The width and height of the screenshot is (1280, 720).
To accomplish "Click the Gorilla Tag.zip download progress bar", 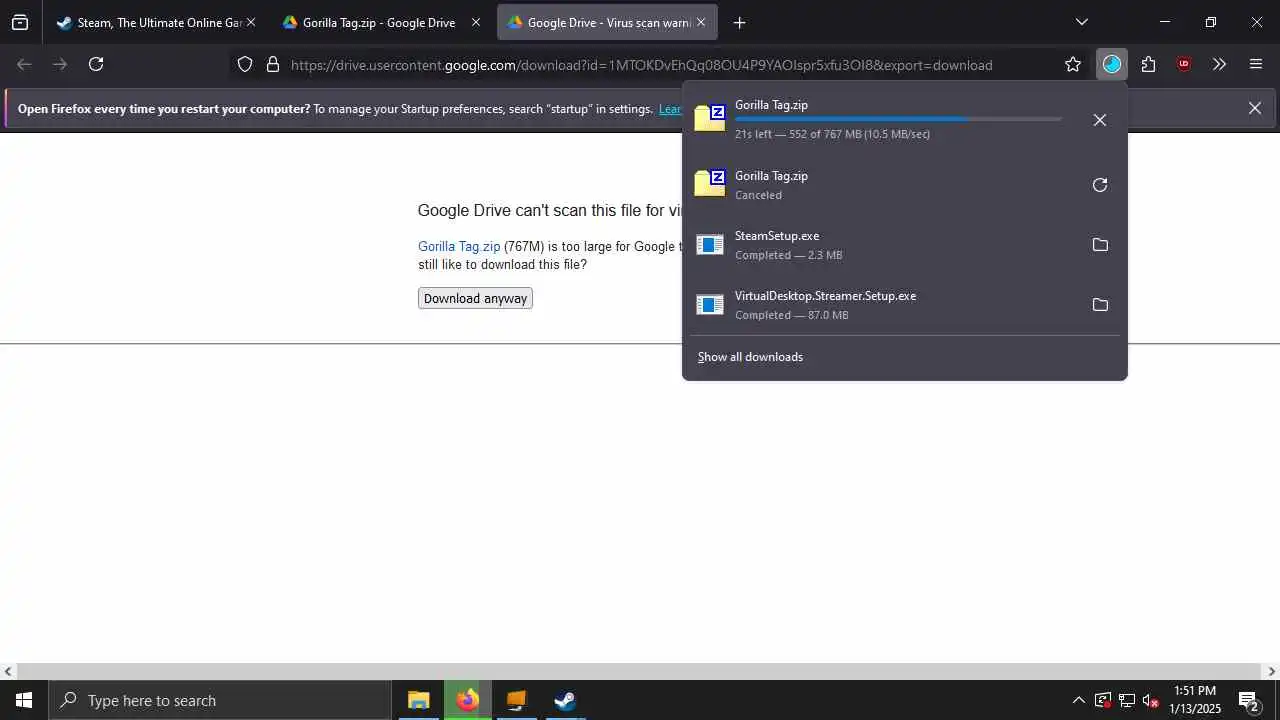I will 898,119.
